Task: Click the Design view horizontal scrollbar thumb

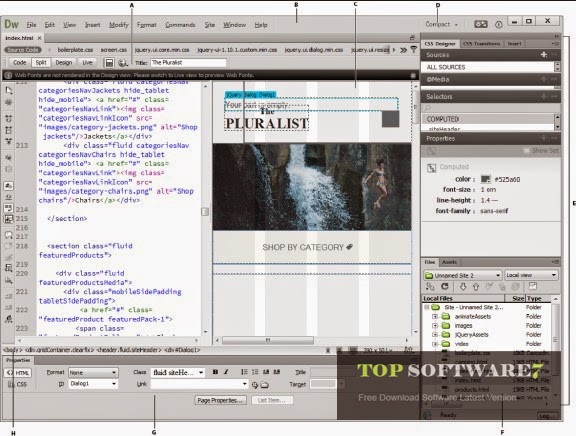Action: [268, 340]
